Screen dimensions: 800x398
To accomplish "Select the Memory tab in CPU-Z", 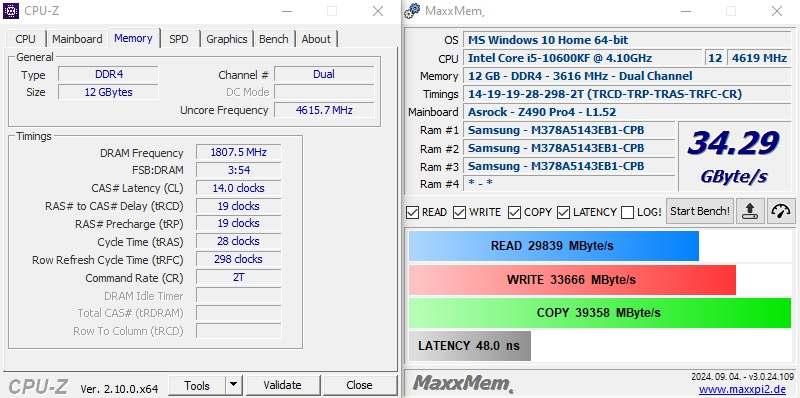I will [133, 38].
